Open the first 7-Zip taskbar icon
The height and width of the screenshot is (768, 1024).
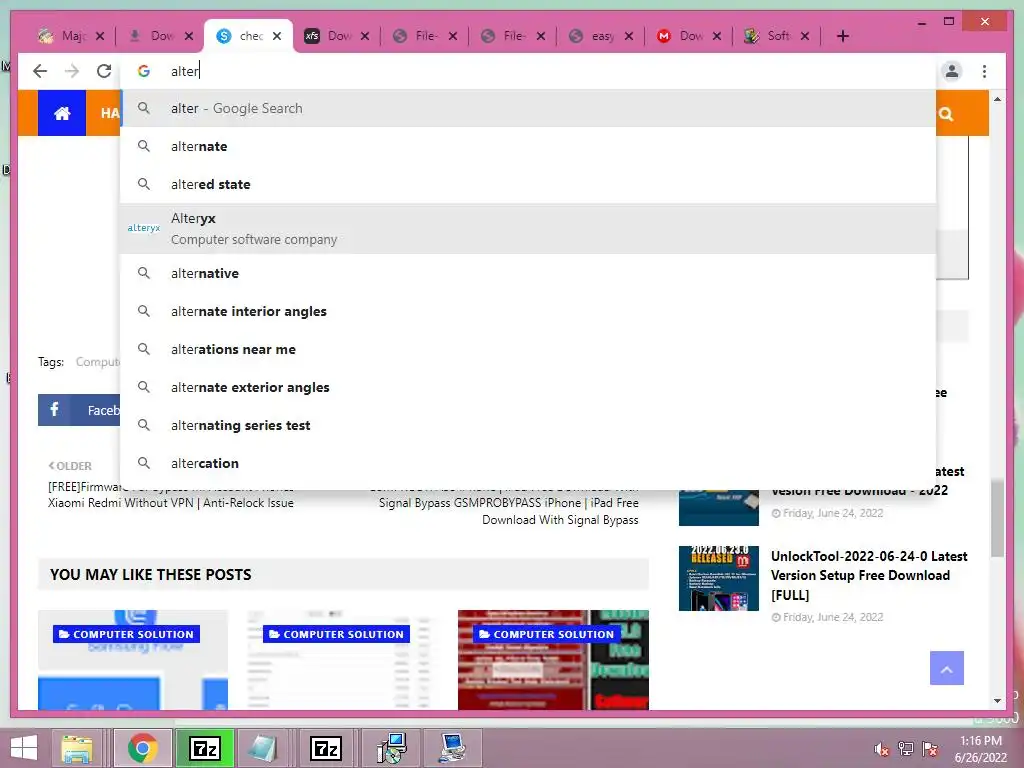coord(204,748)
